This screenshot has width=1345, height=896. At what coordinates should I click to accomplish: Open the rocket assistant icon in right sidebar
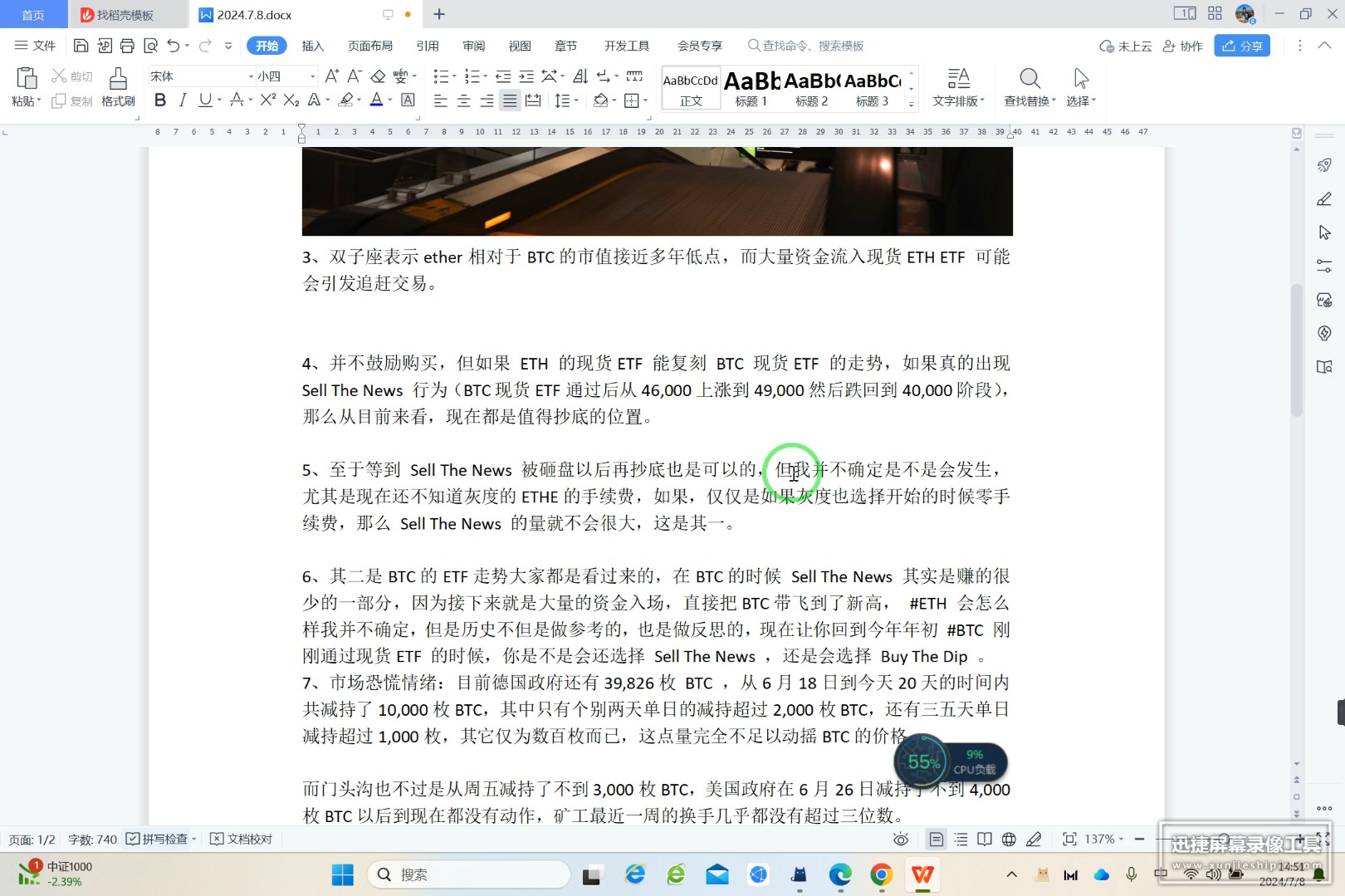click(1324, 165)
